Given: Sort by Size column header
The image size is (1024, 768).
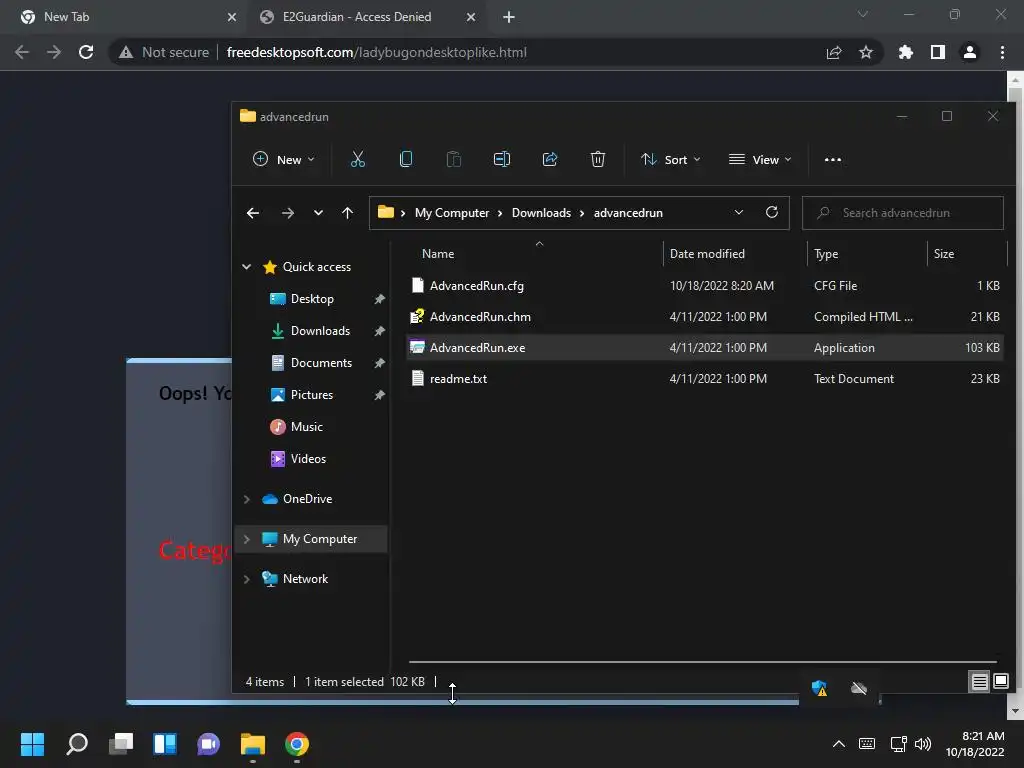Looking at the screenshot, I should point(967,254).
